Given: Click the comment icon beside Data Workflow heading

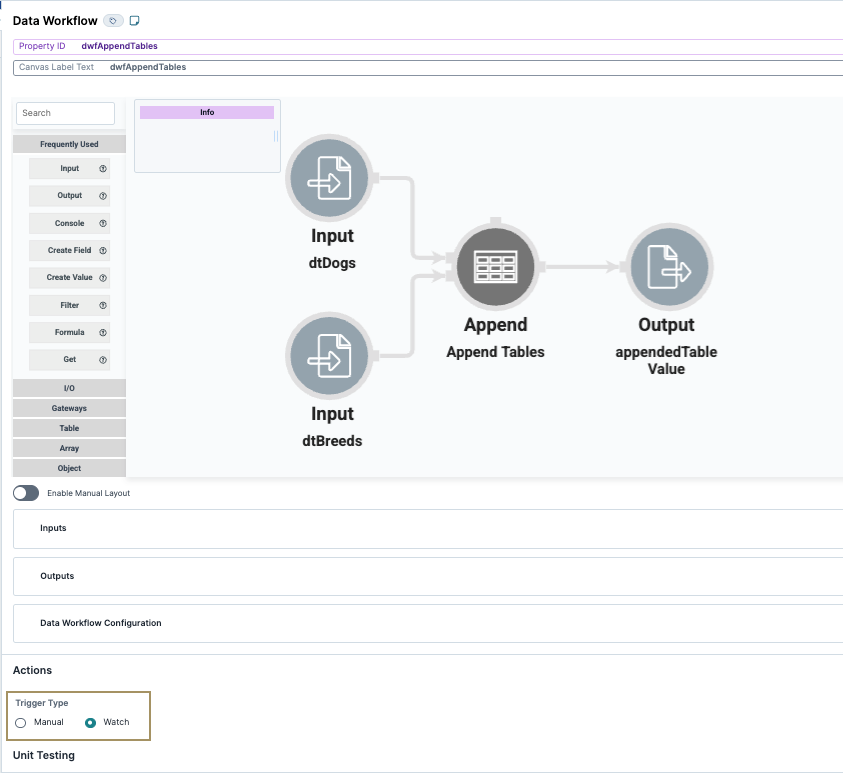Looking at the screenshot, I should coord(135,19).
